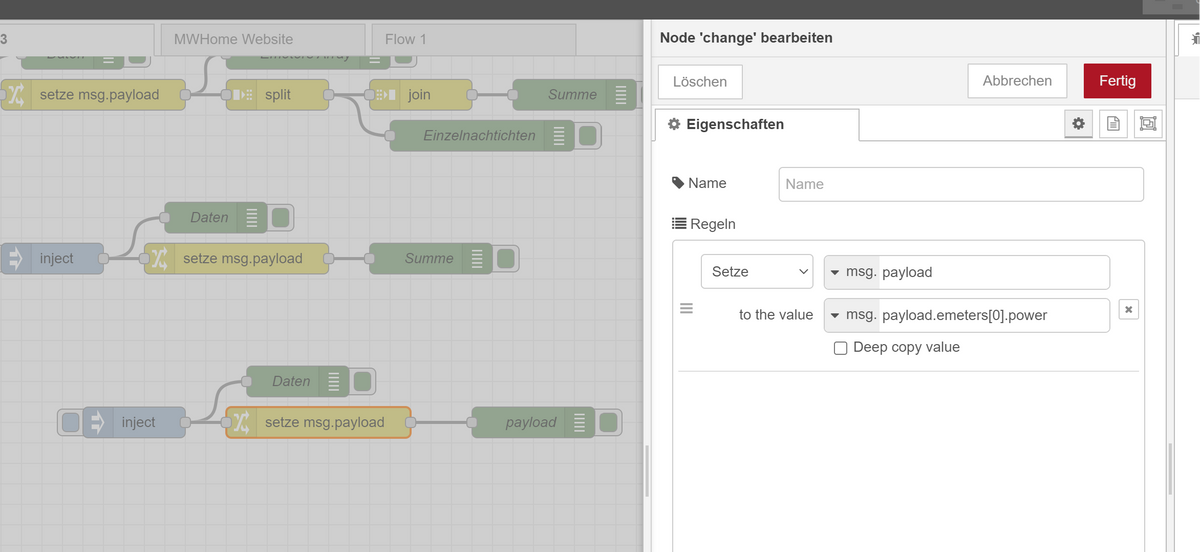Toggle the payload debug node output

click(608, 422)
